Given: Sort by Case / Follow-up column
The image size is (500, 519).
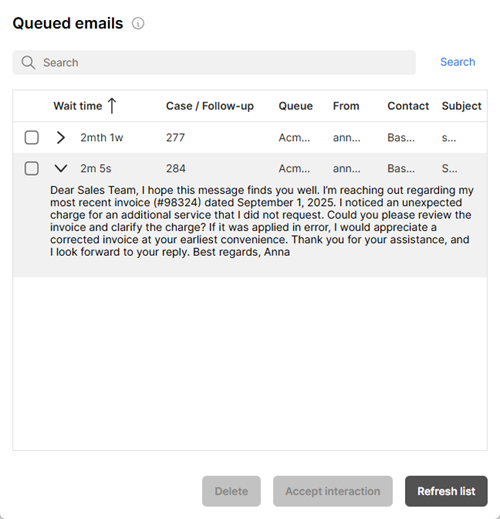Looking at the screenshot, I should 210,106.
